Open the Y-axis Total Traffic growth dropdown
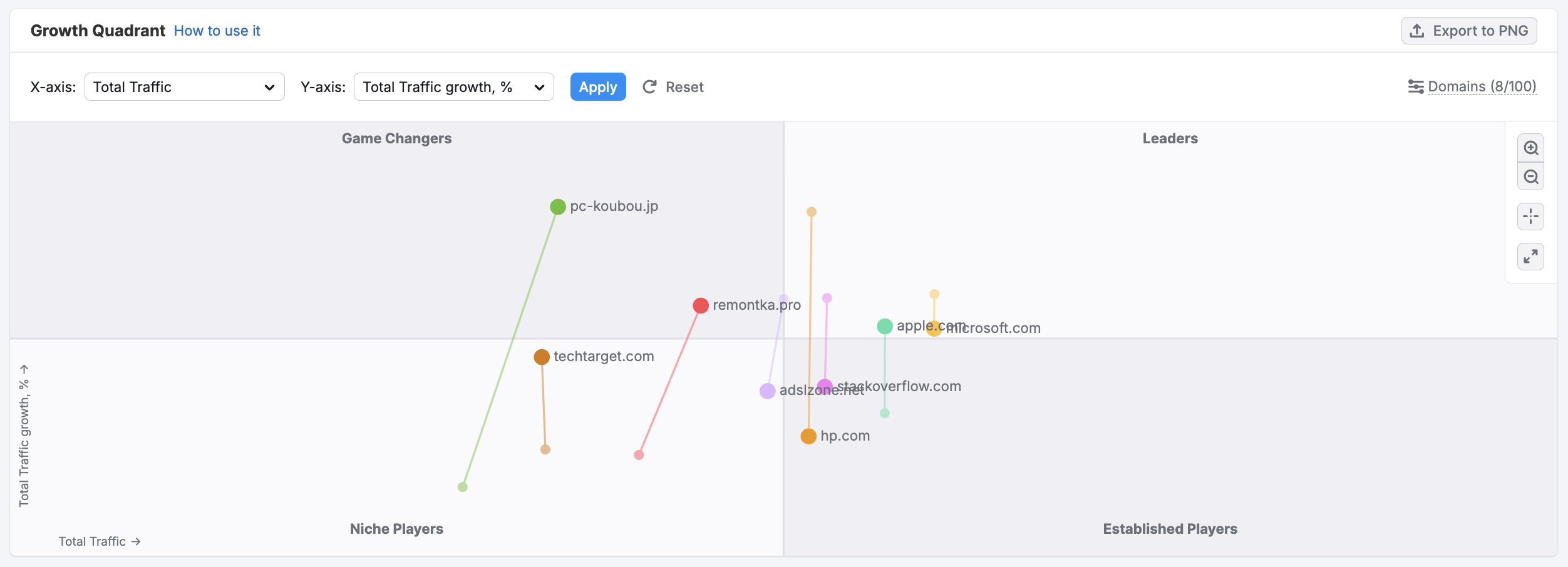Viewport: 1568px width, 567px height. tap(454, 87)
